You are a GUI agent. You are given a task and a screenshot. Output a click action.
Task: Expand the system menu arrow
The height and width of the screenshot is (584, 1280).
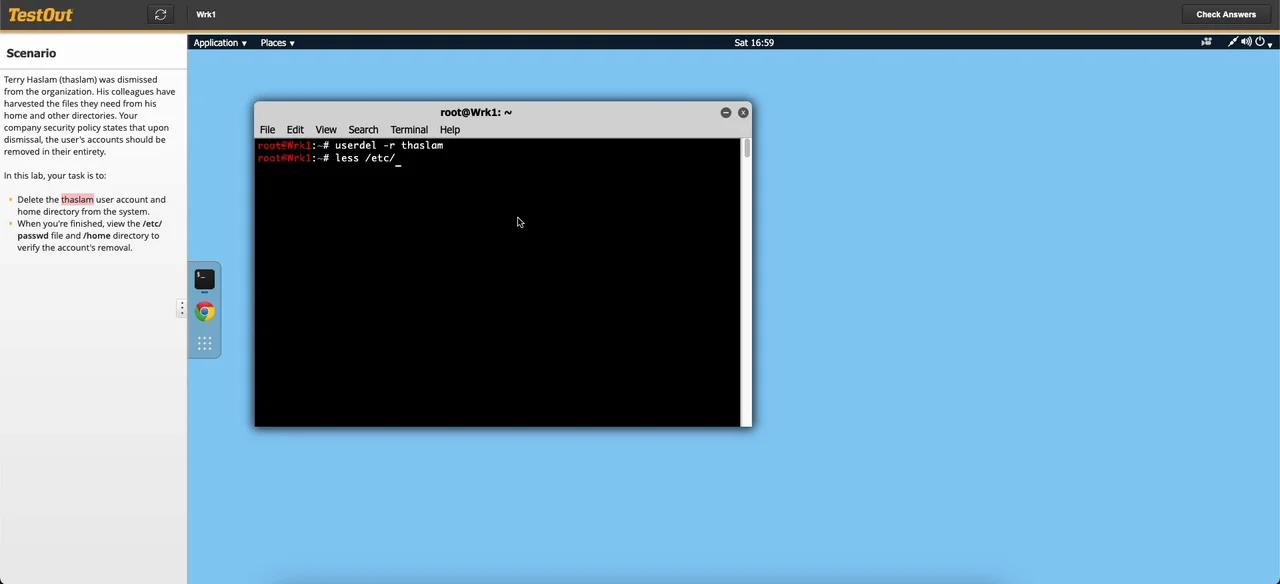(x=1270, y=44)
